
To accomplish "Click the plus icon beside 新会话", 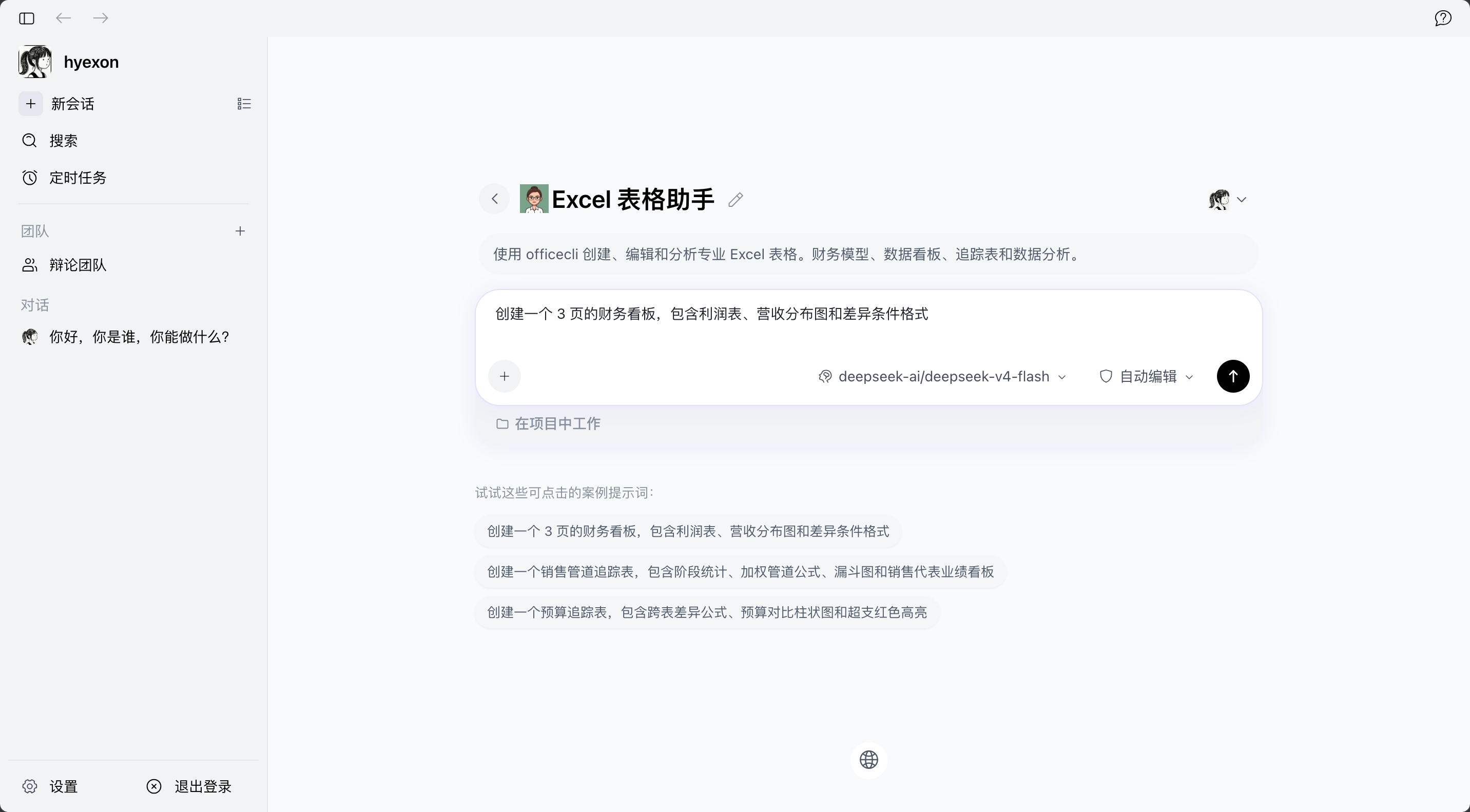I will click(31, 104).
